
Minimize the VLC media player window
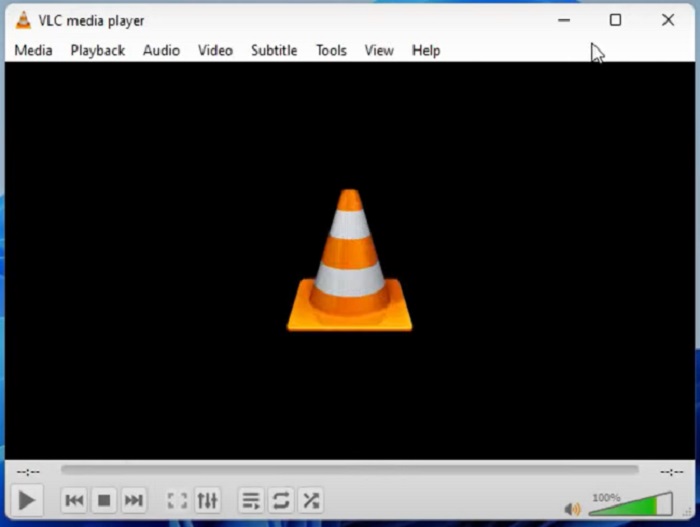click(x=564, y=20)
